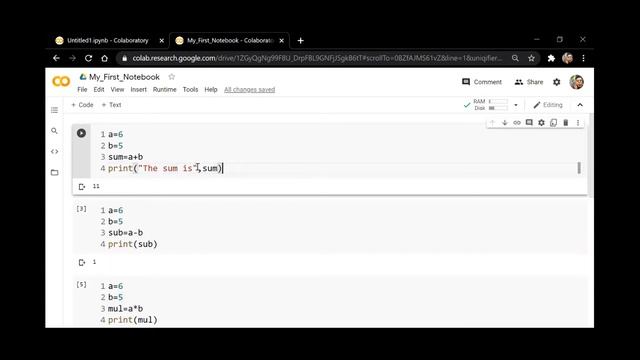Open the Help menu

click(x=211, y=89)
